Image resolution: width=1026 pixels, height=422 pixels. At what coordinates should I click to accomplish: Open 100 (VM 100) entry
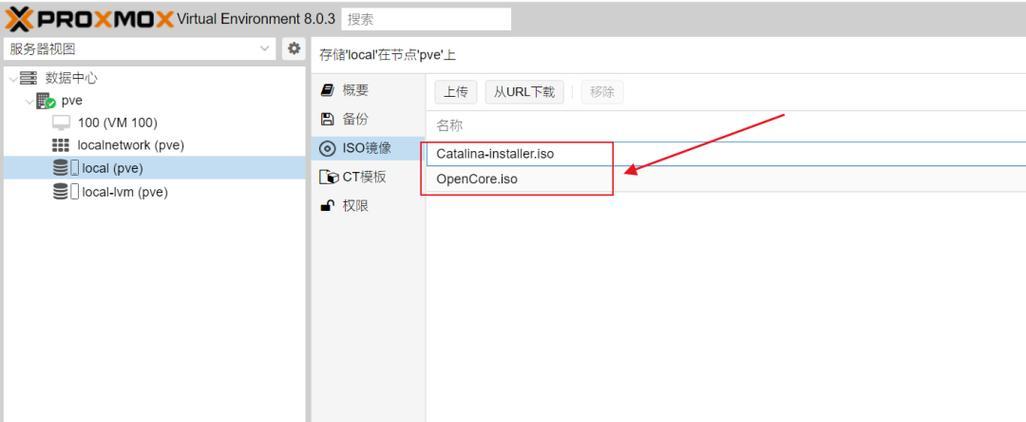tap(118, 123)
